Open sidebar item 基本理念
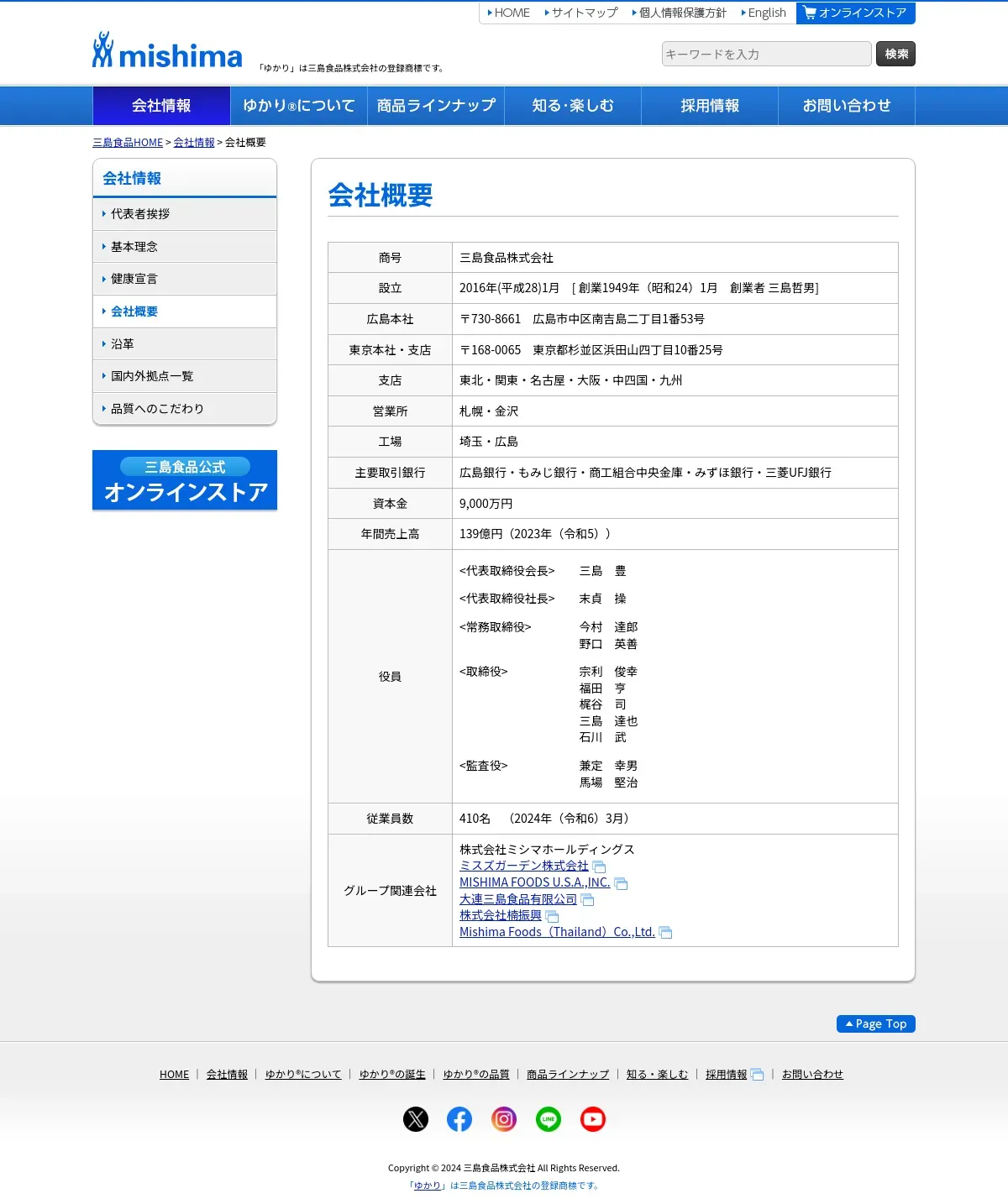The image size is (1008, 1204). (x=185, y=247)
